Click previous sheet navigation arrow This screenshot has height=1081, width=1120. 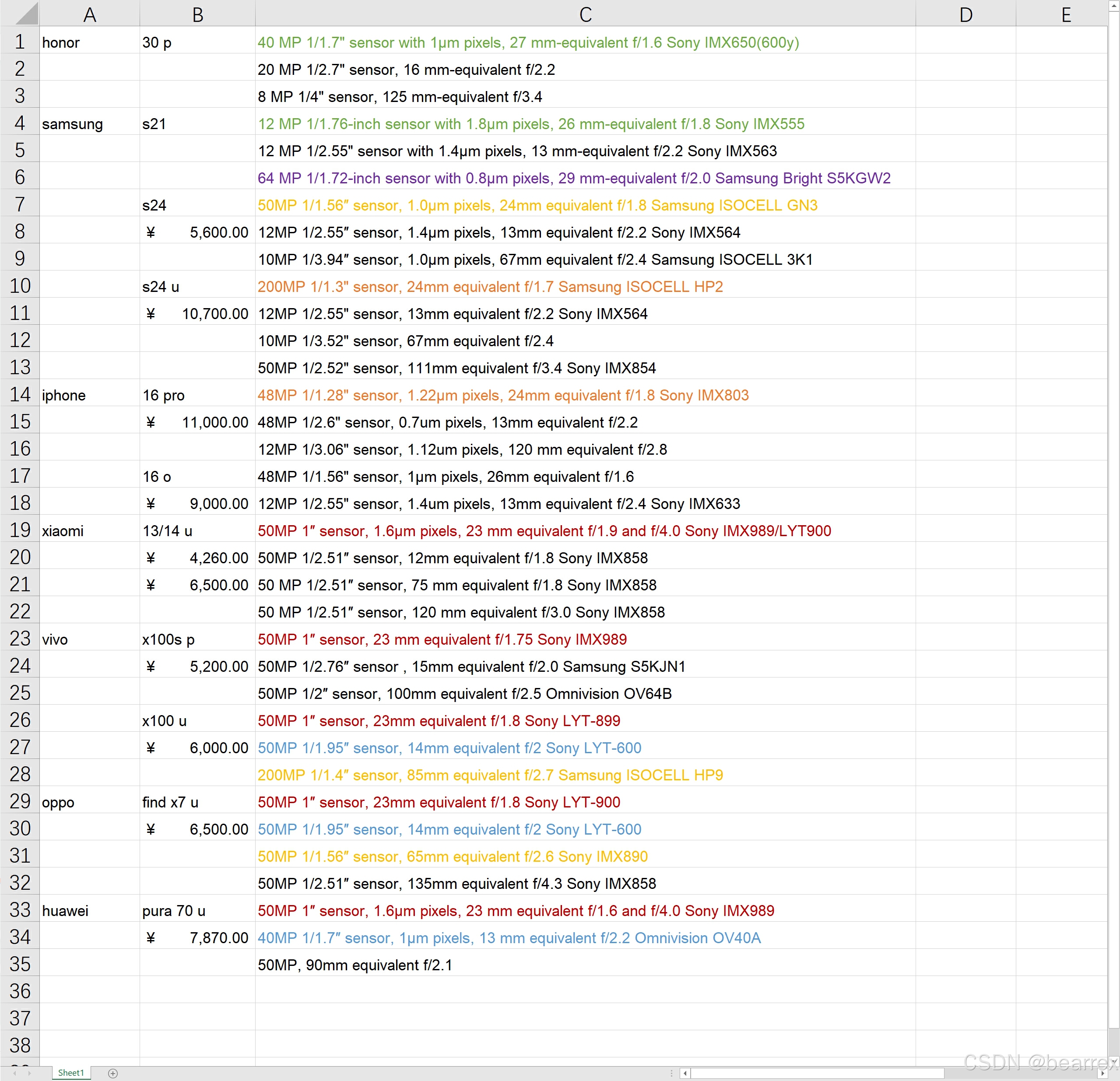(15, 1073)
